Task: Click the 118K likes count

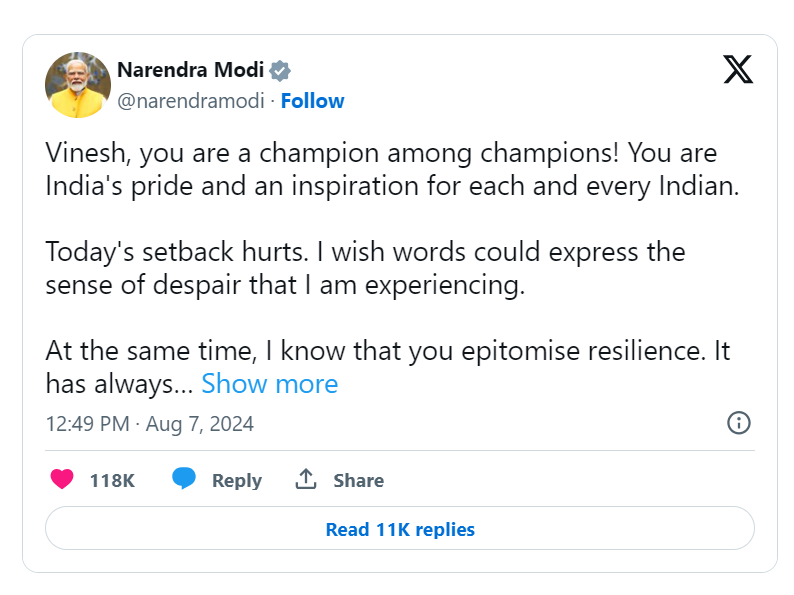Action: (x=112, y=481)
